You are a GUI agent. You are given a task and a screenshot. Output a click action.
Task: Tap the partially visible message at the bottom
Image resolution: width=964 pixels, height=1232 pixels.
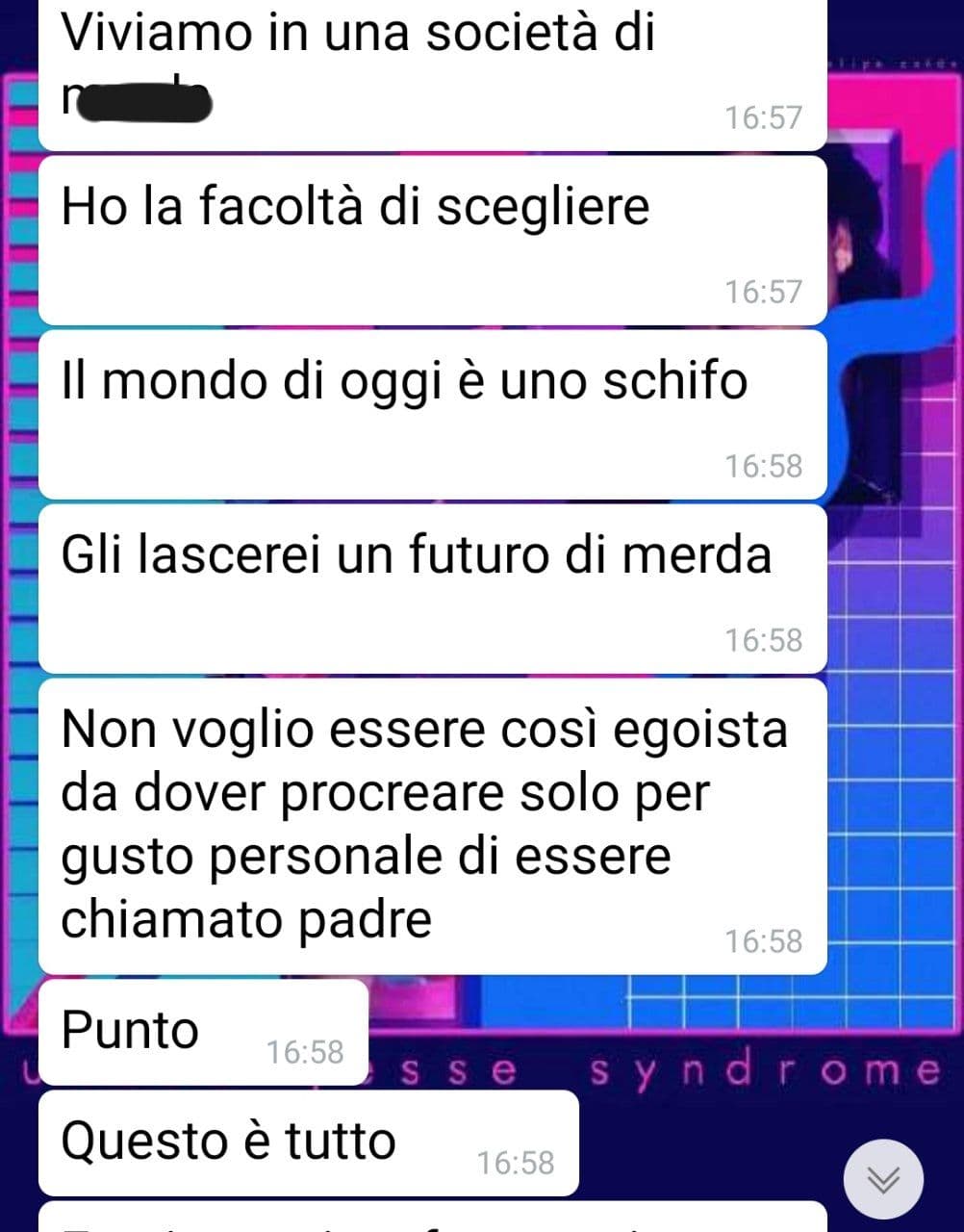[432, 1217]
